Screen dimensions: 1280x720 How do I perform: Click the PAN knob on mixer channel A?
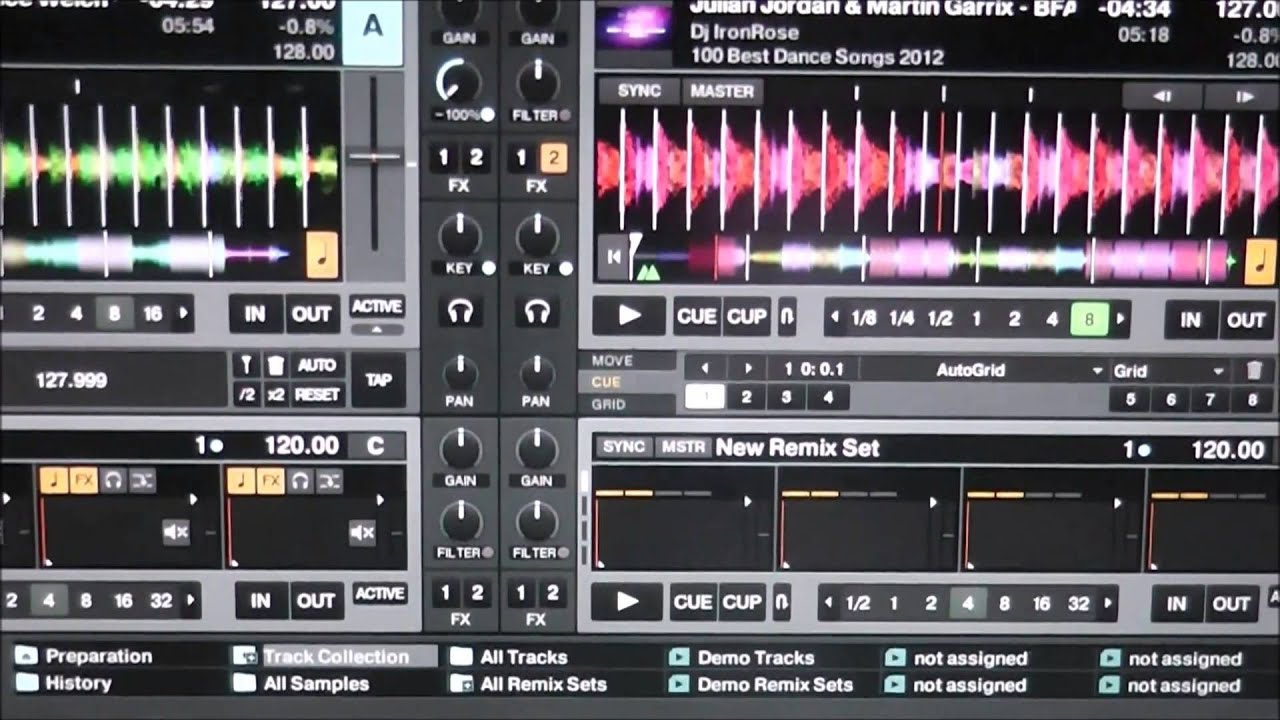tap(459, 372)
